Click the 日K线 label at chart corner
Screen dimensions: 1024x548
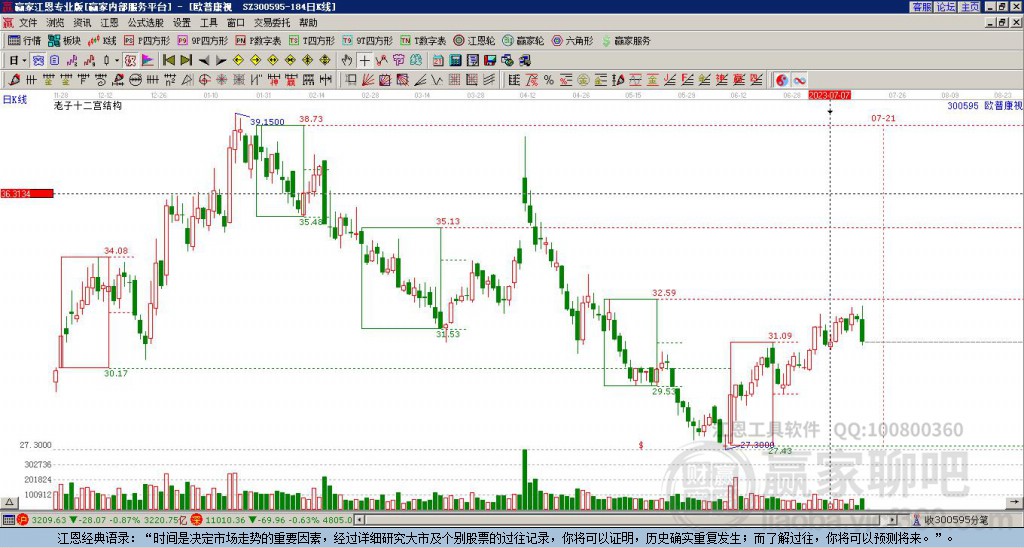pos(14,99)
